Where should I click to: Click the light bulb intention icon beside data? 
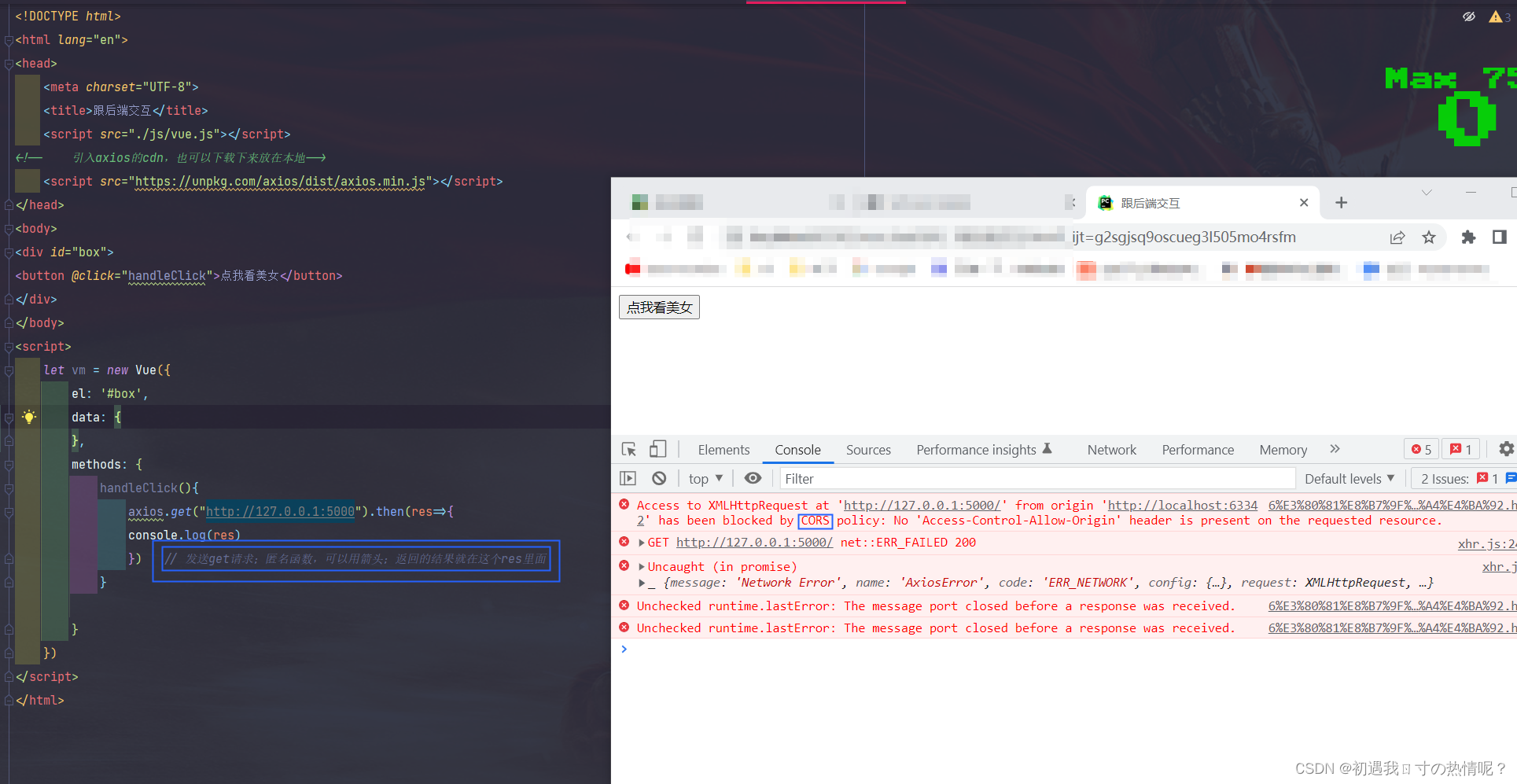click(29, 417)
